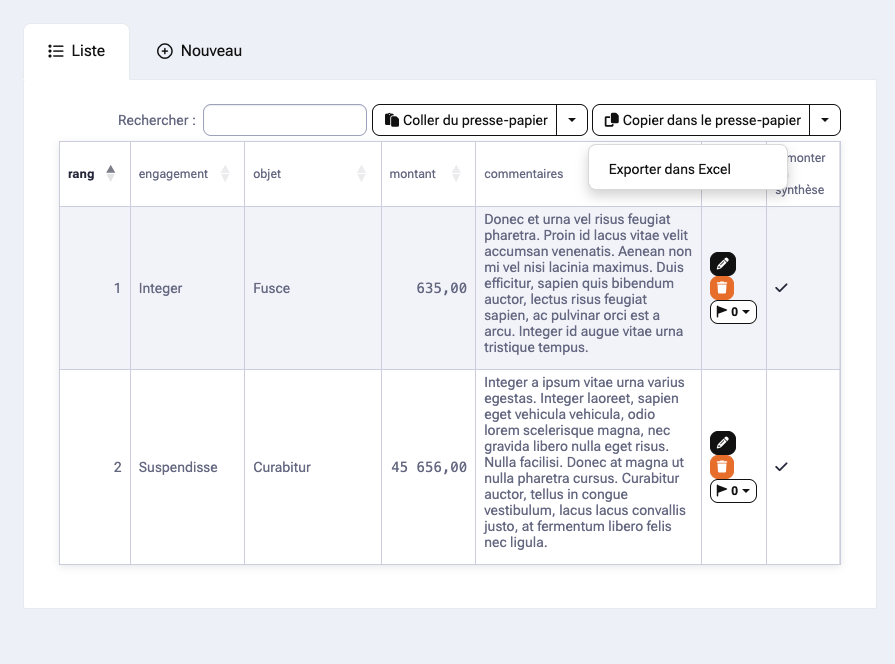Click the montant column header label

(x=412, y=174)
